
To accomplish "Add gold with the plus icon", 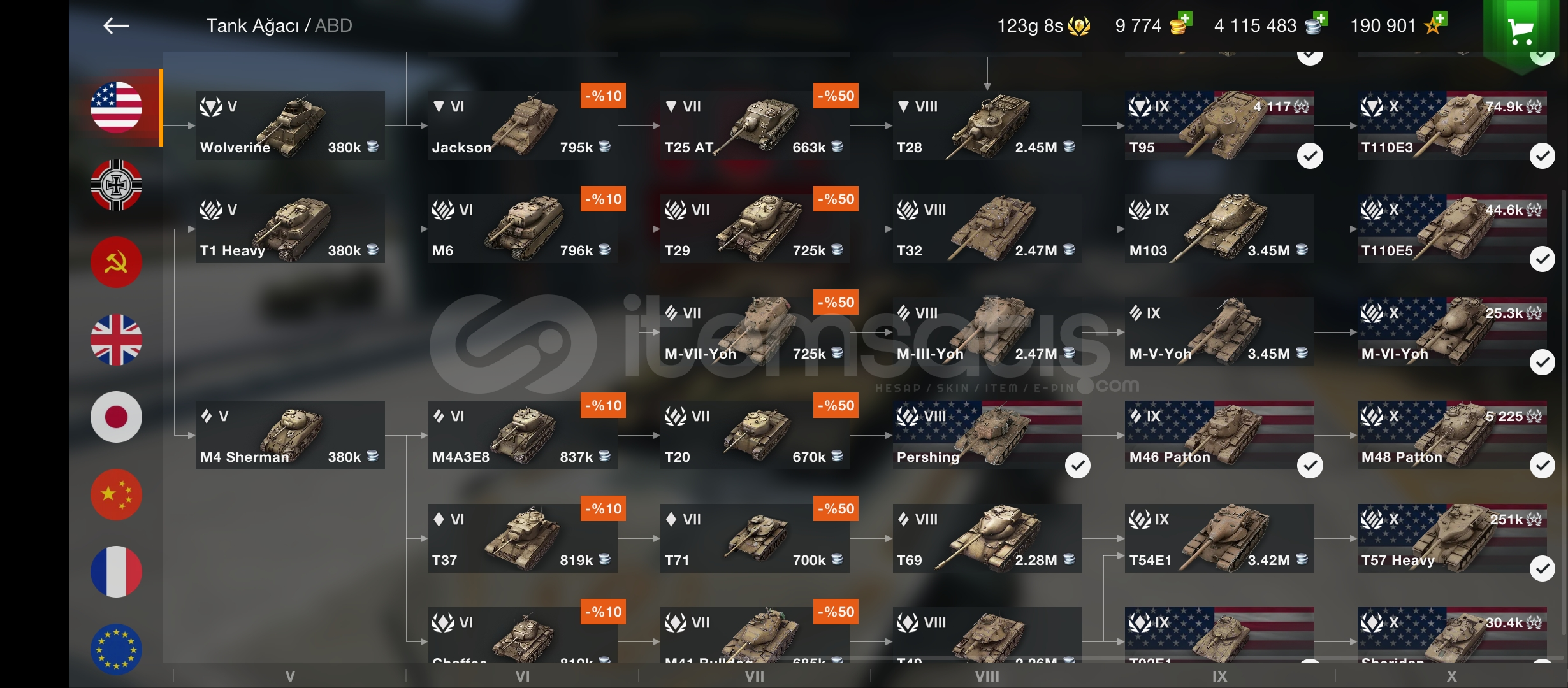I will click(x=1185, y=19).
